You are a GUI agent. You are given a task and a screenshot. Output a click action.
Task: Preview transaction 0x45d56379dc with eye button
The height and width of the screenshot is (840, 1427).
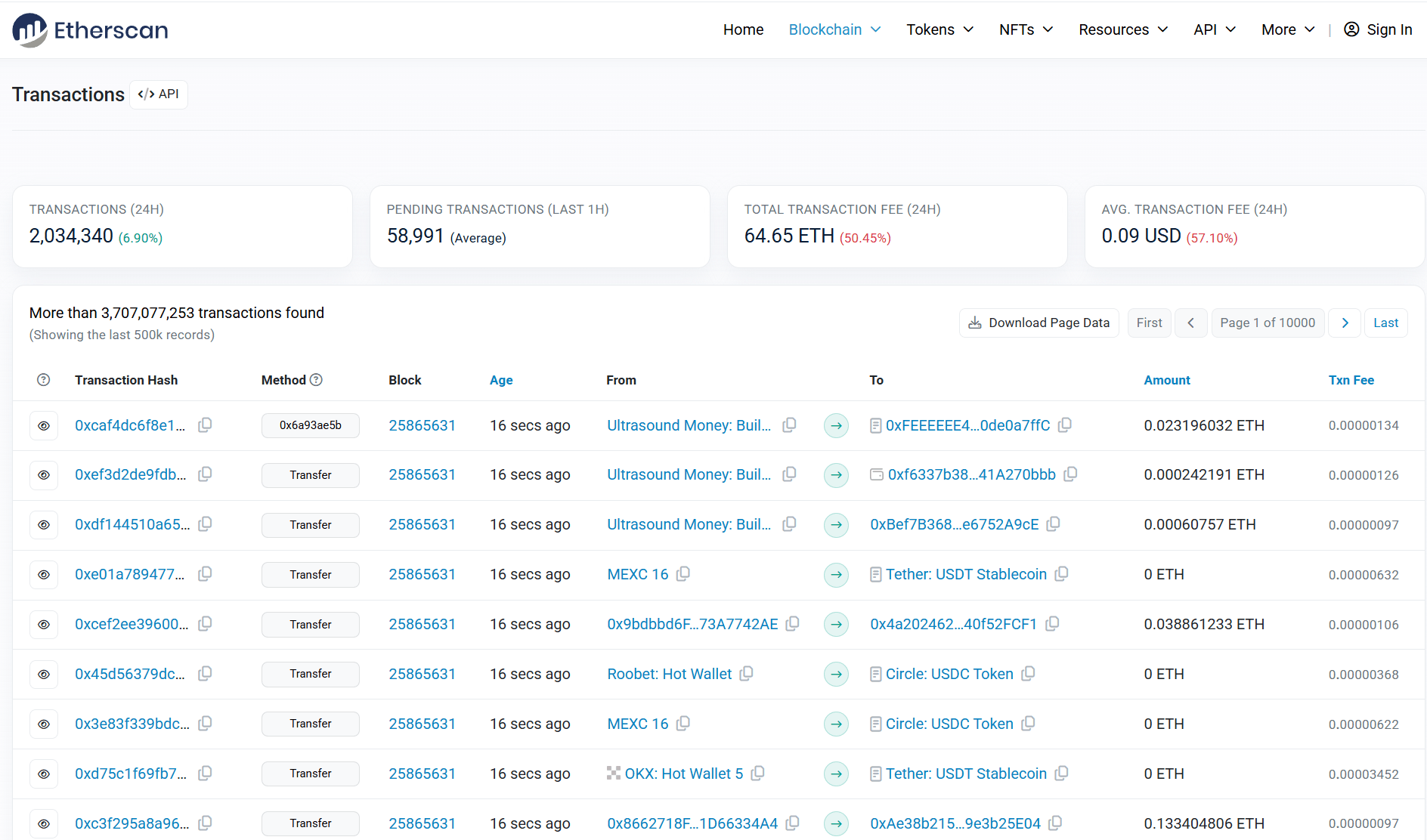click(x=44, y=675)
